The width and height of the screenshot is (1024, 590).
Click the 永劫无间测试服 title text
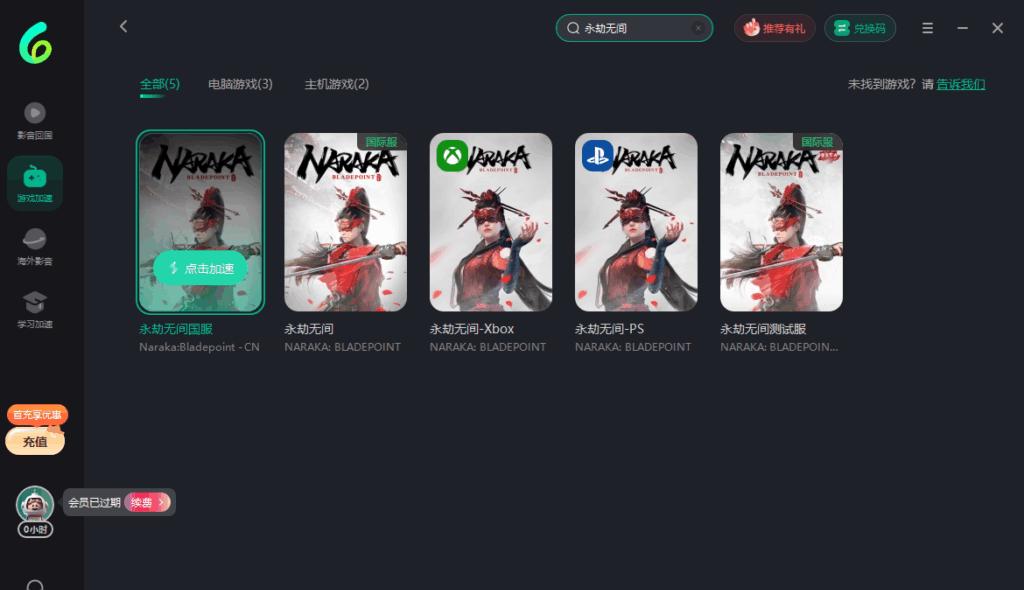[763, 329]
